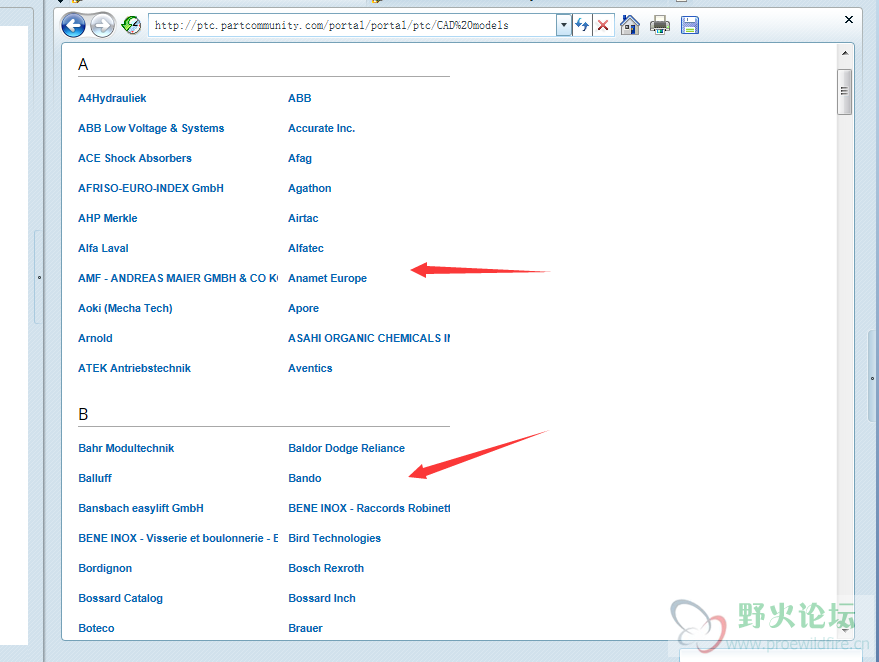Open the ABB catalog link
The width and height of the screenshot is (879, 662).
click(299, 98)
